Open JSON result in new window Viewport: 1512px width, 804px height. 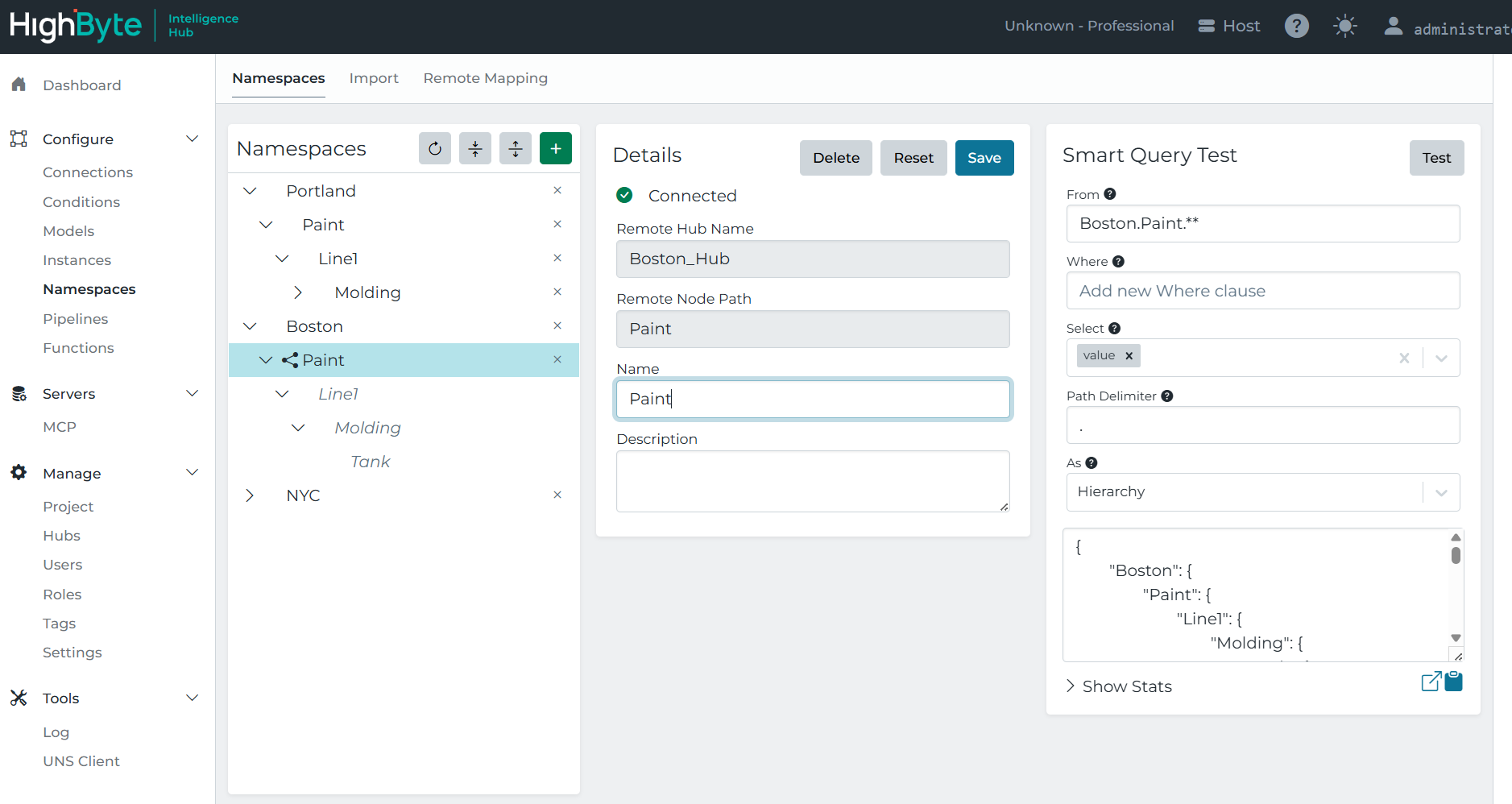coord(1431,682)
